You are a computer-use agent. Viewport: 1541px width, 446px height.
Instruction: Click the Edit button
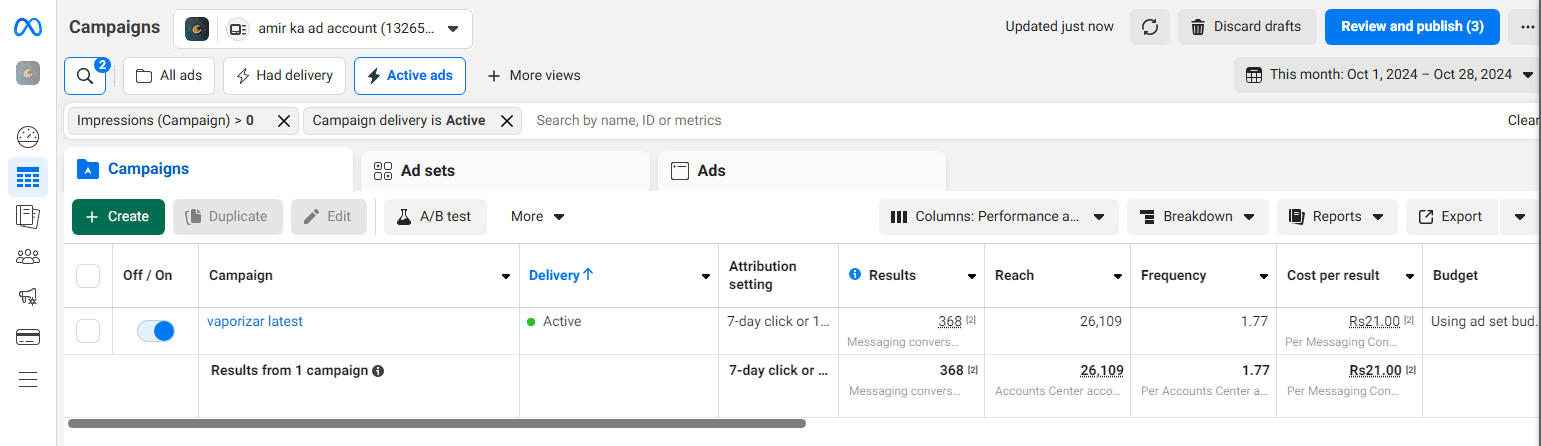click(329, 217)
